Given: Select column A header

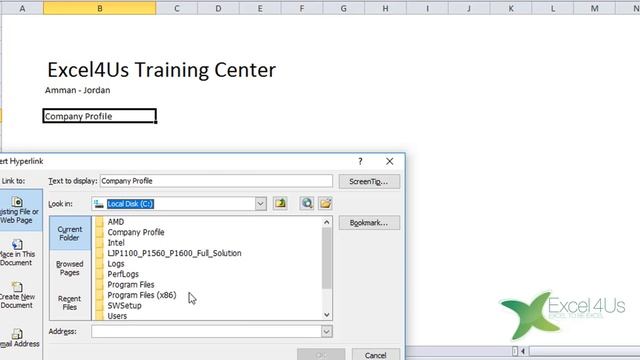Looking at the screenshot, I should [x=22, y=8].
